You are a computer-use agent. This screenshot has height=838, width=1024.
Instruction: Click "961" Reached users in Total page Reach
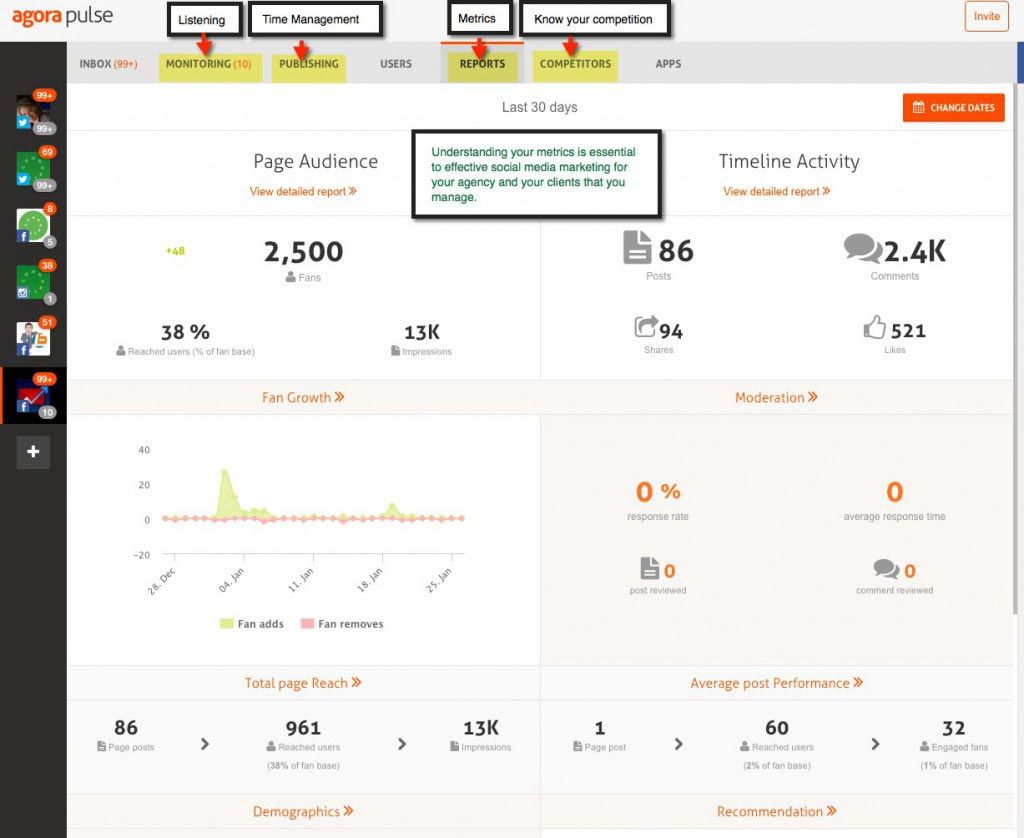coord(303,728)
